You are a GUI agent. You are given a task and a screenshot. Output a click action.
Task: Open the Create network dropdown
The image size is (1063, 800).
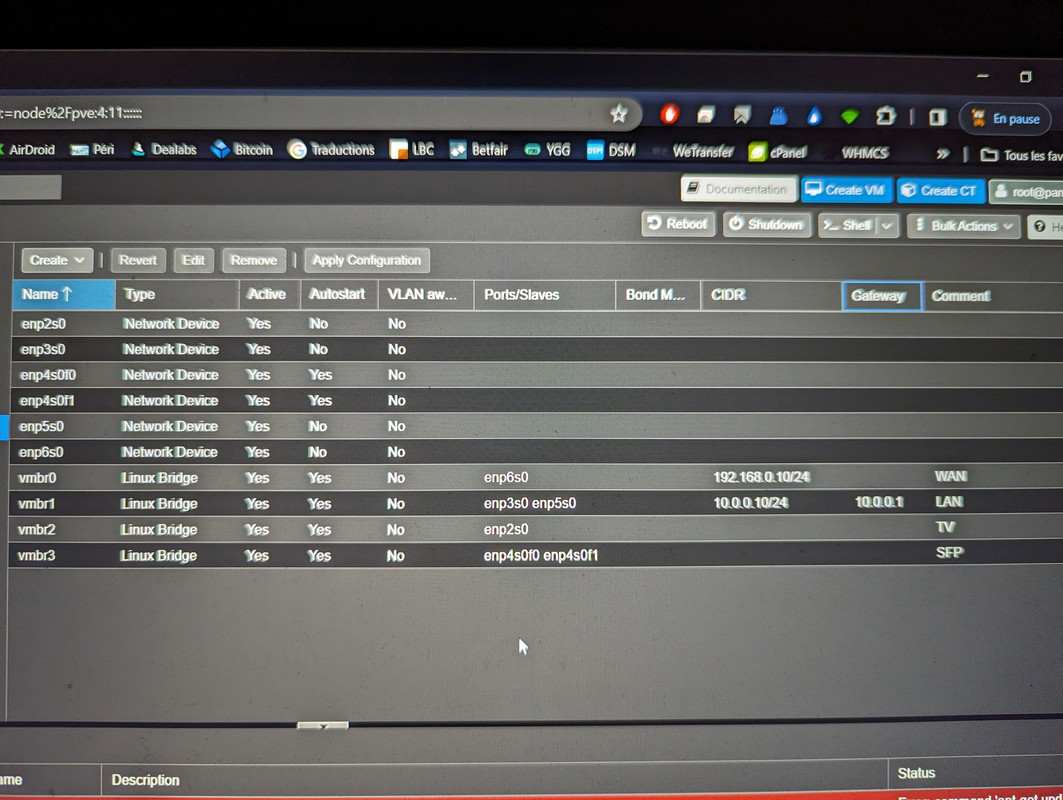click(57, 260)
